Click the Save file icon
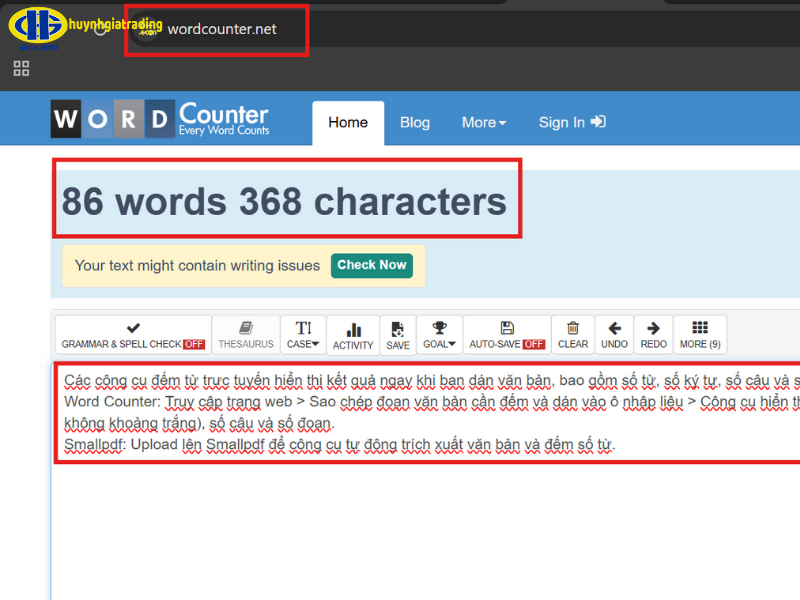The image size is (800, 600). click(x=398, y=336)
